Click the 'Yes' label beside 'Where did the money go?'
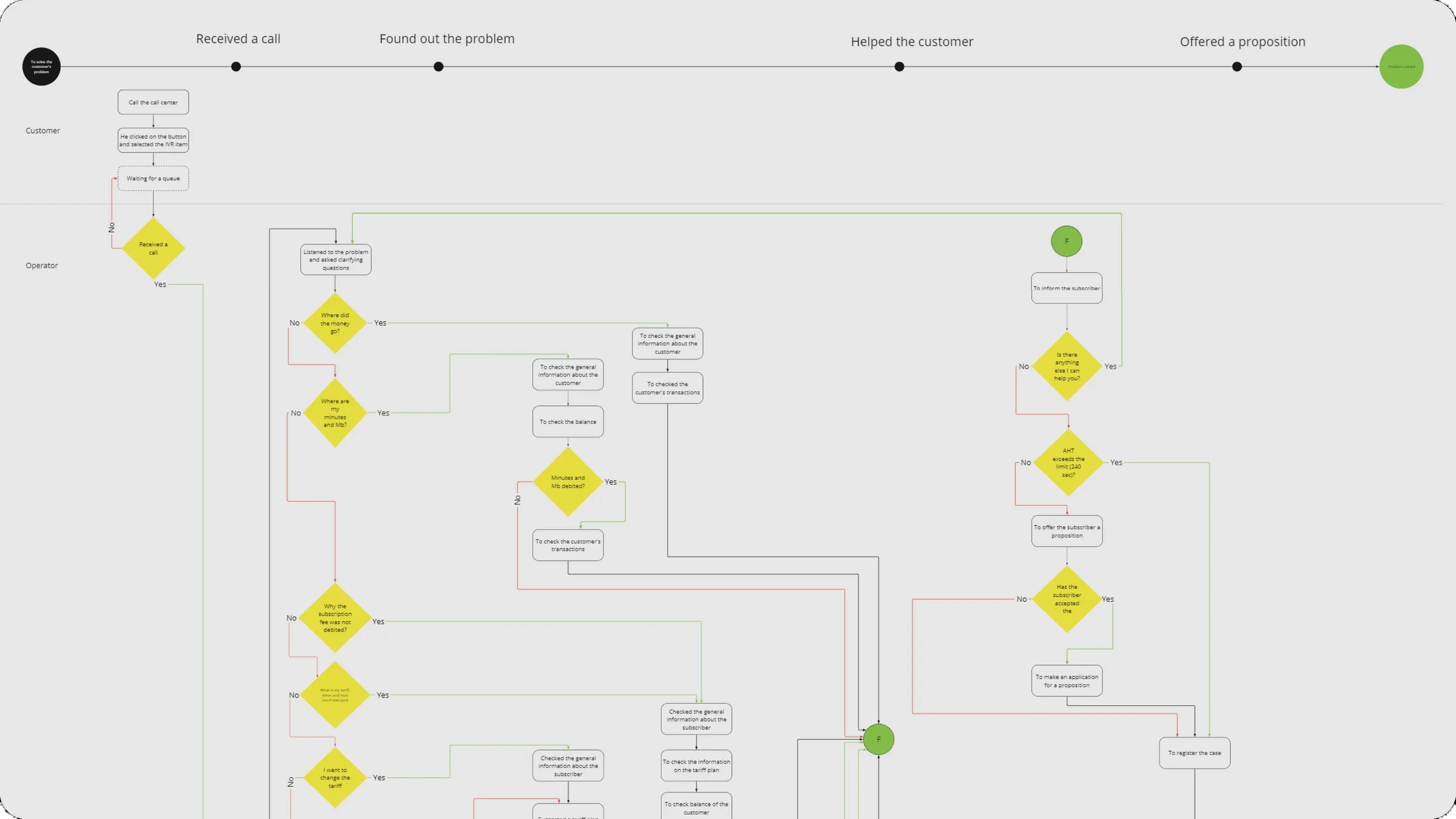The image size is (1456, 819). tap(380, 323)
